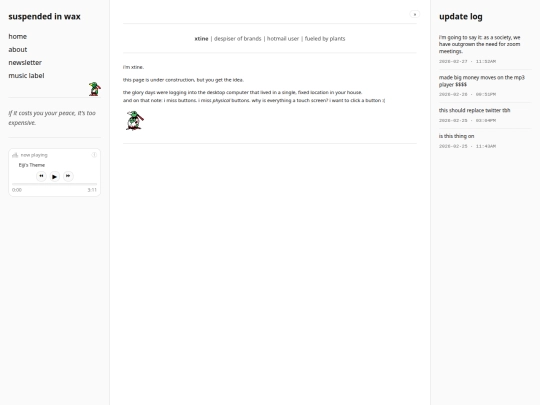Click the 'despiser of brands' tagline text
Viewport: 540px width, 405px height.
[x=238, y=39]
